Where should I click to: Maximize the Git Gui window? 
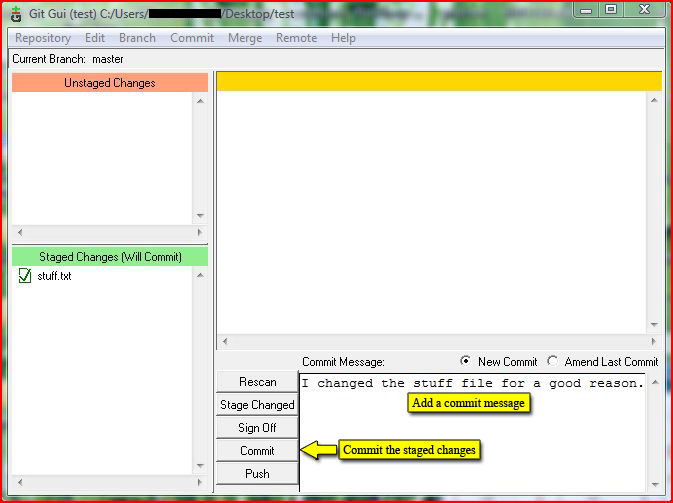pos(611,10)
